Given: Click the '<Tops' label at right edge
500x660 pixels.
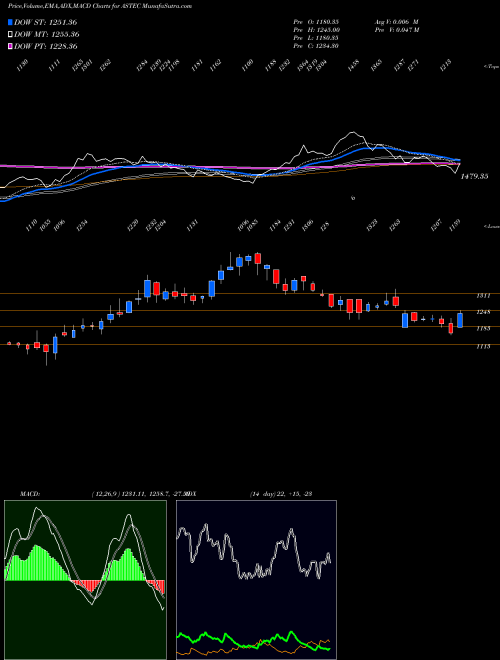Looking at the screenshot, I should pyautogui.click(x=491, y=67).
